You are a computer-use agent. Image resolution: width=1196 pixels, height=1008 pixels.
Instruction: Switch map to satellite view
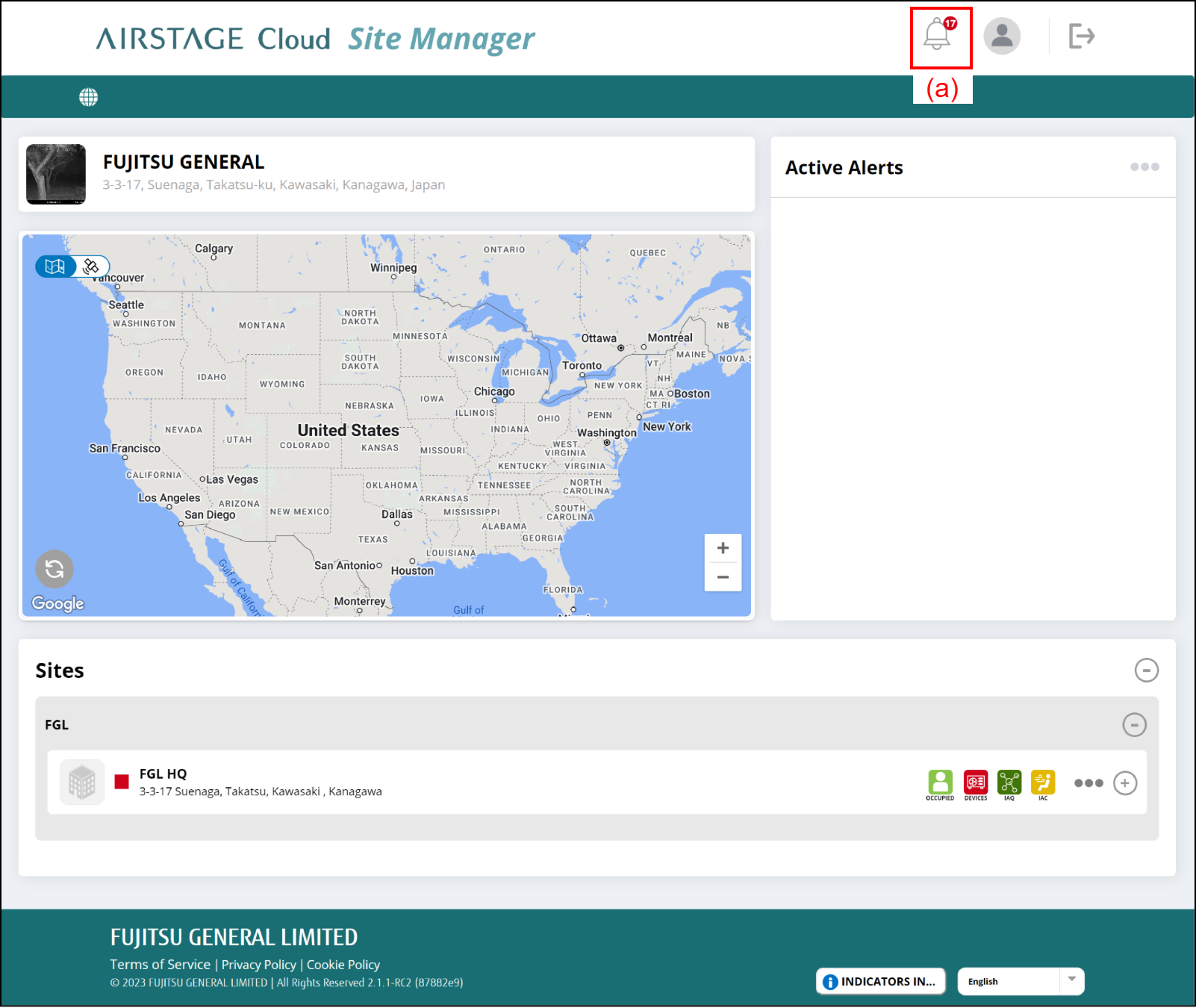click(x=92, y=267)
